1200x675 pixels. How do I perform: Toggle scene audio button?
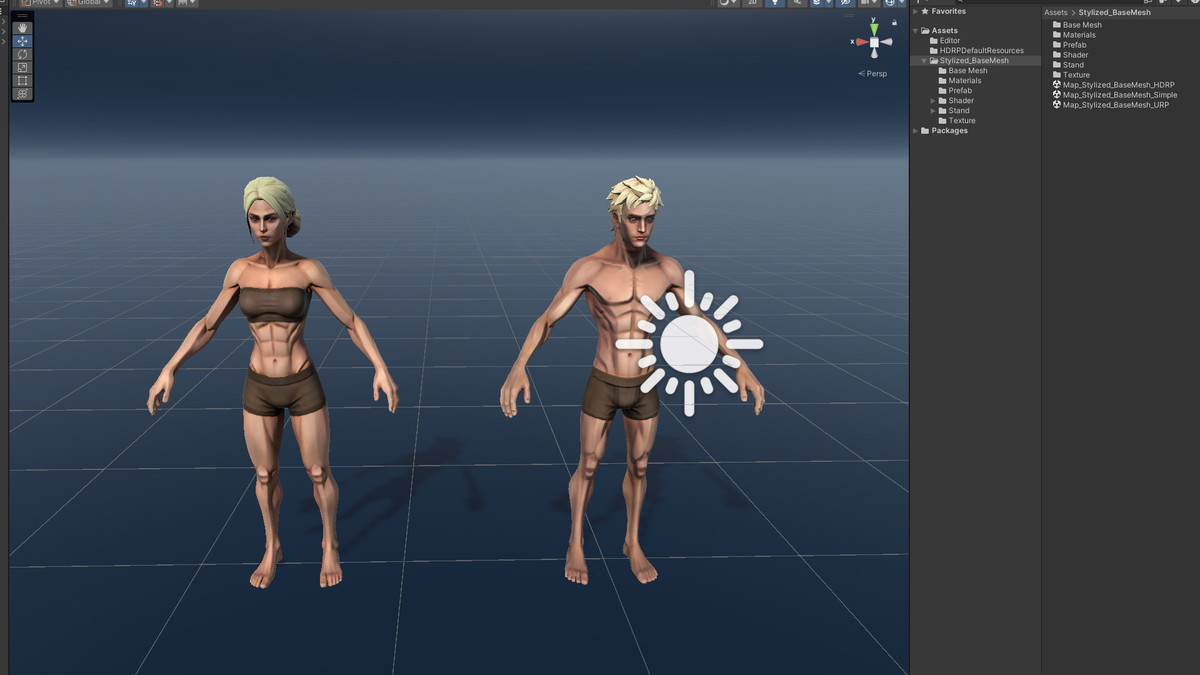(x=797, y=3)
